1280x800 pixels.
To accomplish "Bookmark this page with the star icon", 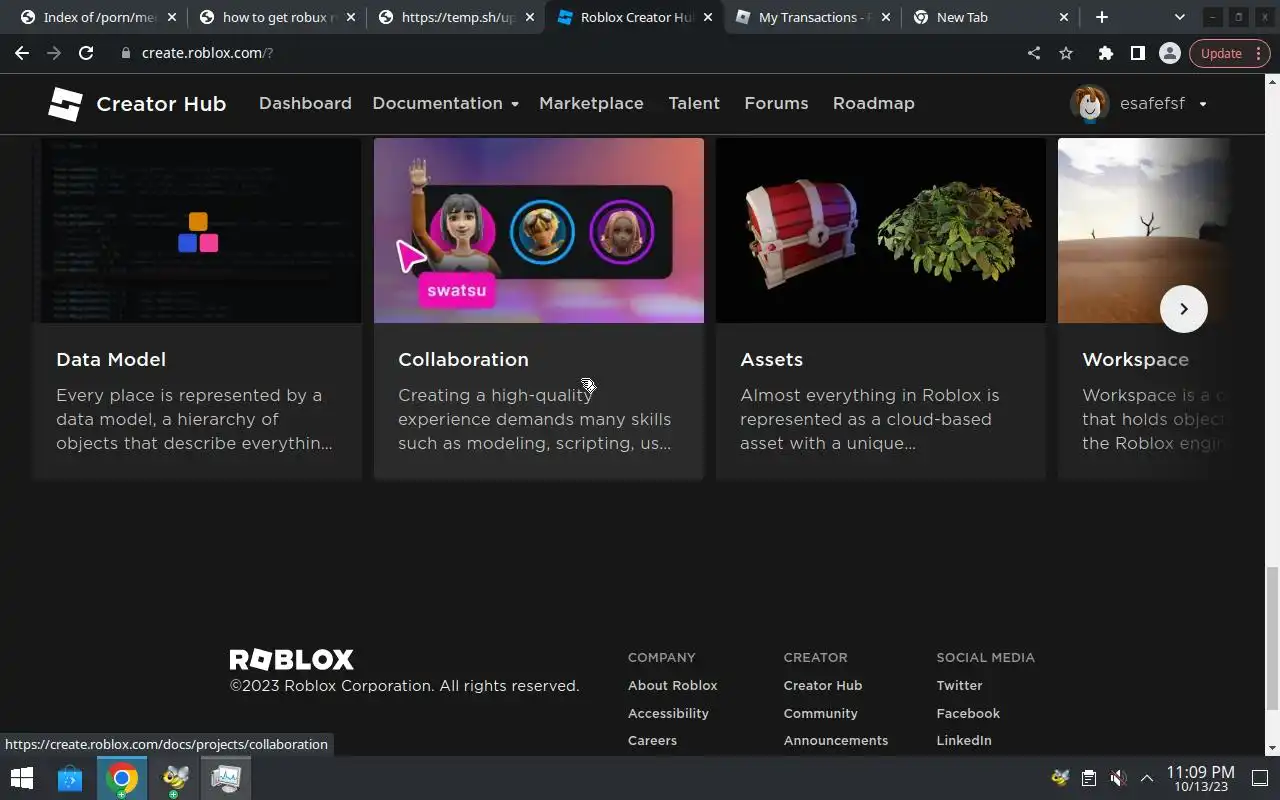I will (x=1066, y=53).
